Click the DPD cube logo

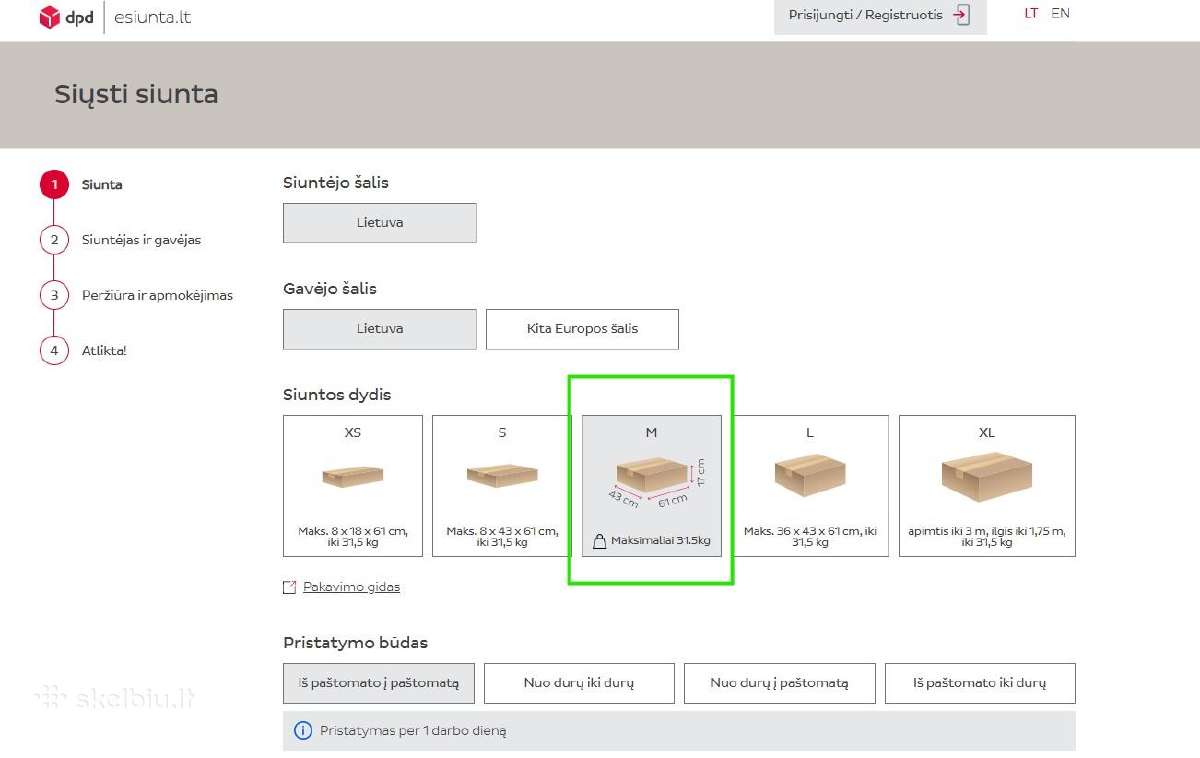pos(50,17)
